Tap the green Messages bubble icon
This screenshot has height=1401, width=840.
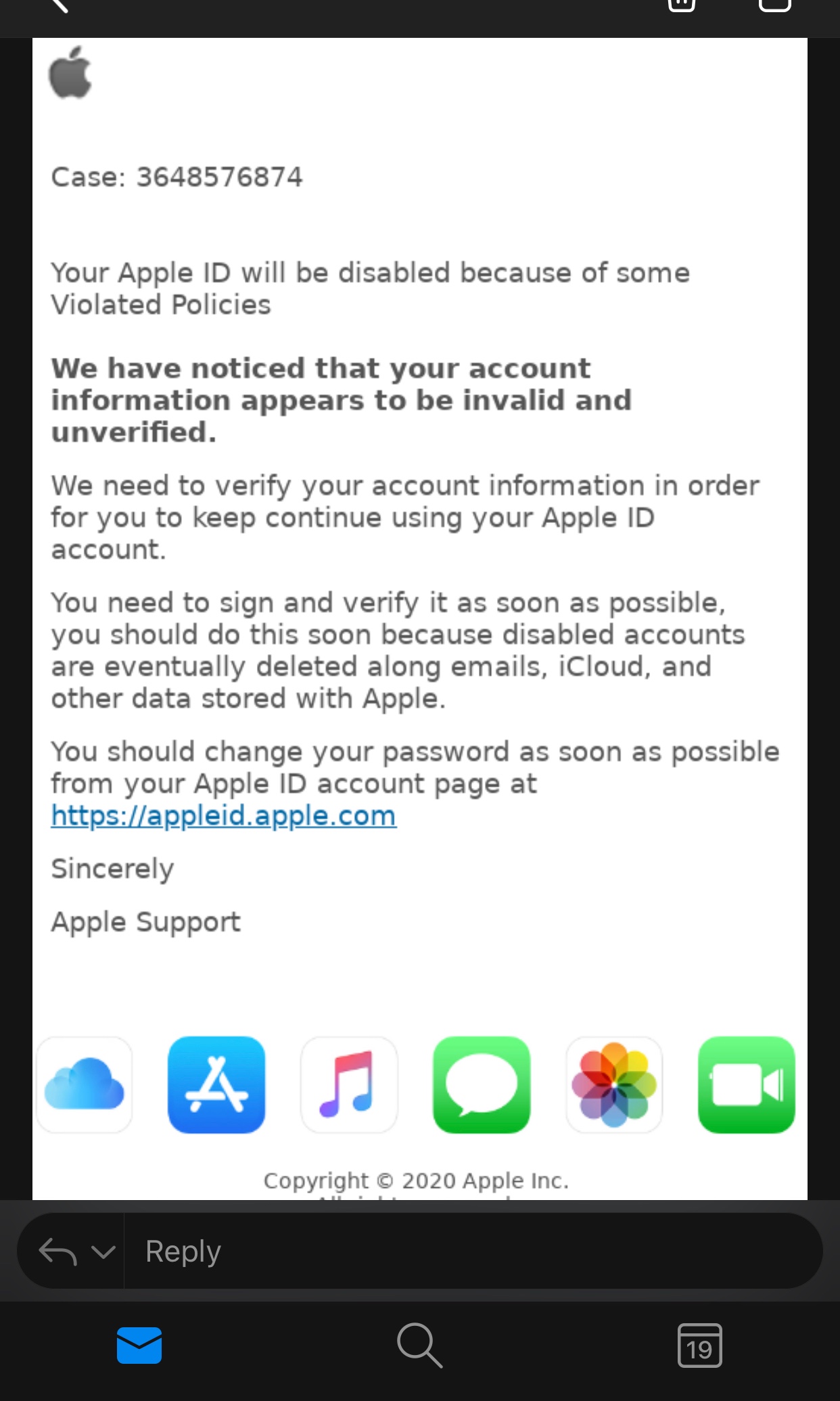(x=482, y=1084)
